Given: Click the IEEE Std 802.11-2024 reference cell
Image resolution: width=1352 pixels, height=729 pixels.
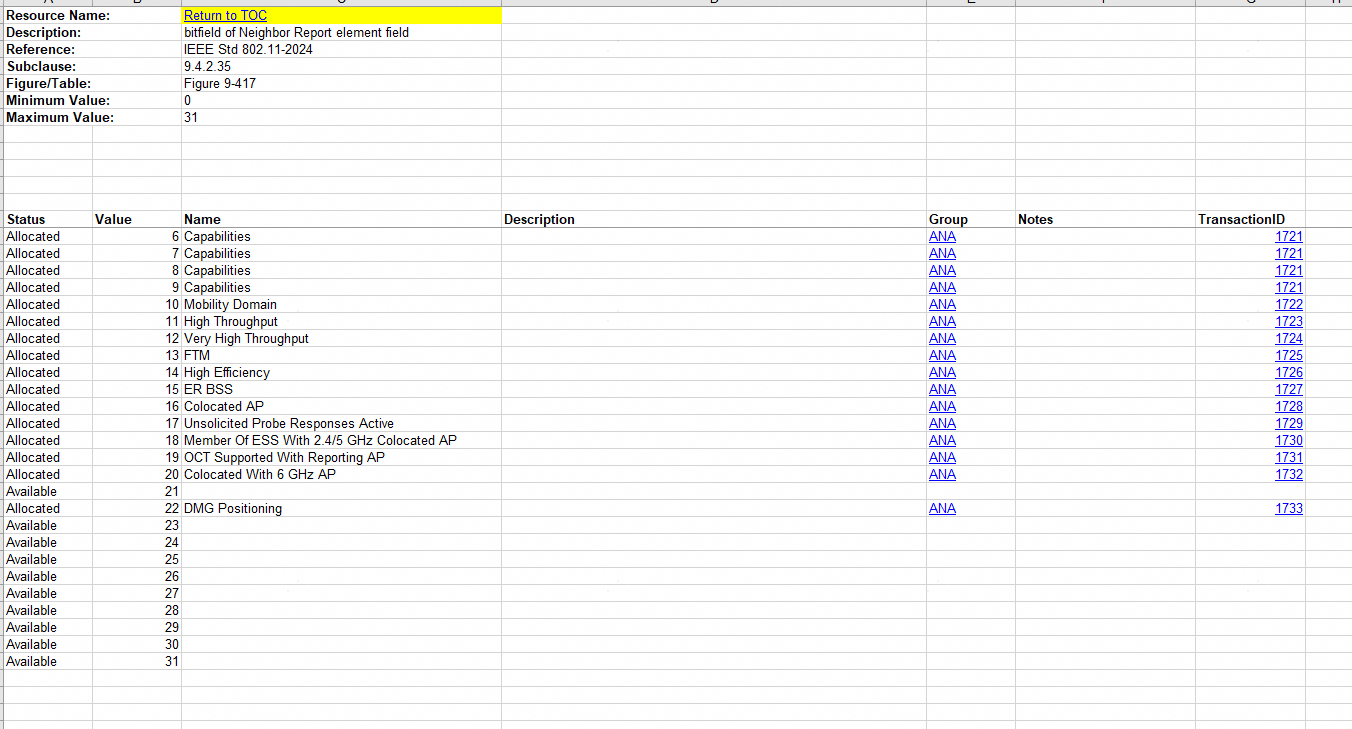Looking at the screenshot, I should point(248,50).
